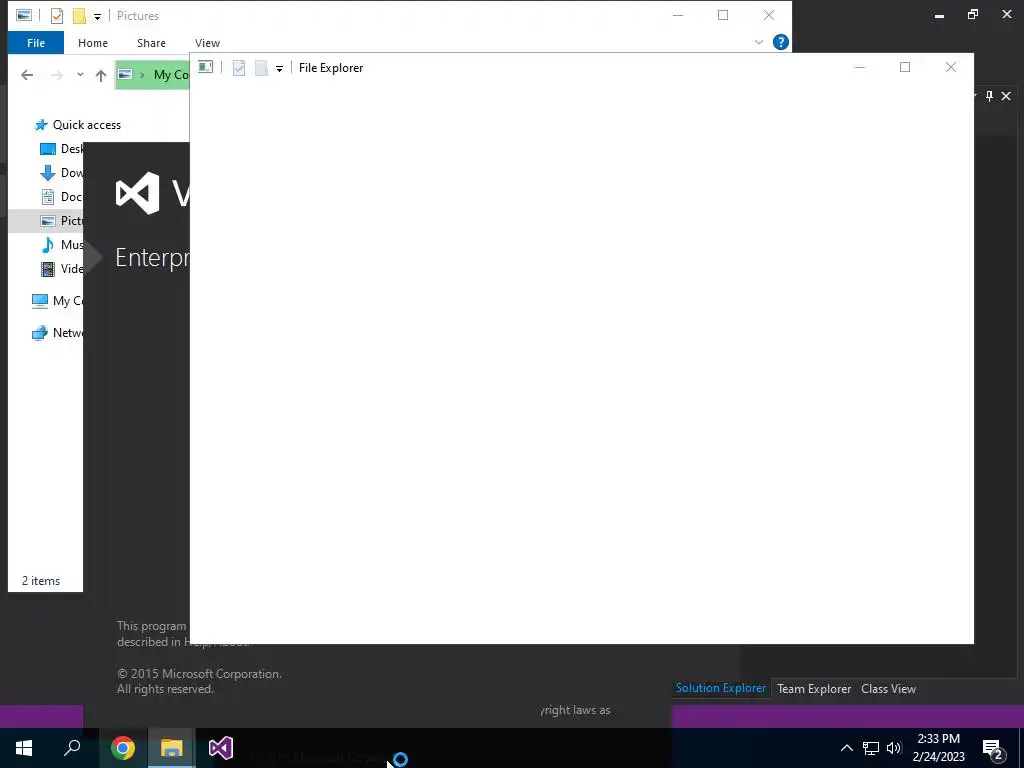Click the network icon in system tray
Viewport: 1024px width, 768px height.
coord(871,748)
